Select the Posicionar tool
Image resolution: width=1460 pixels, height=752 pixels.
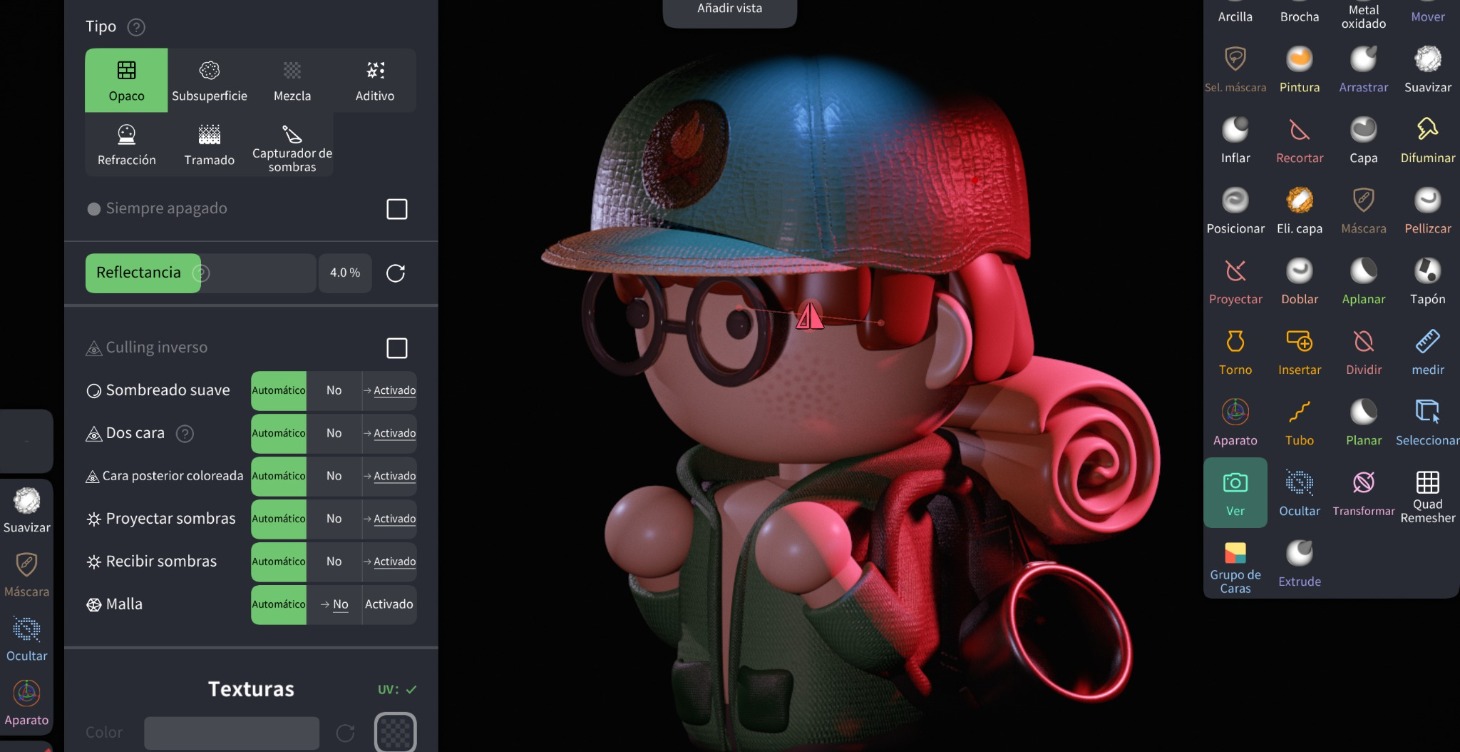(1235, 211)
